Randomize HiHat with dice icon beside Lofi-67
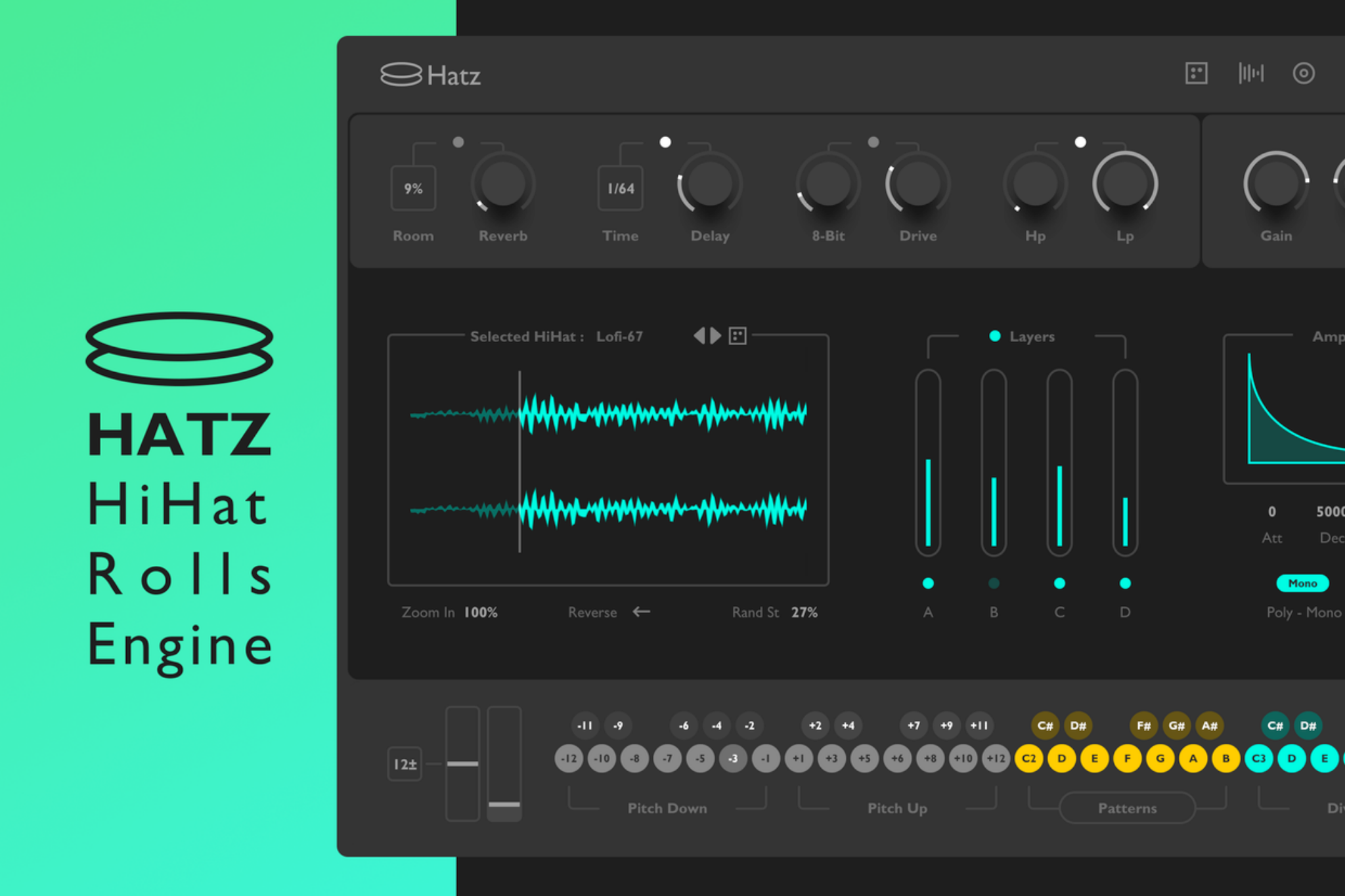The image size is (1345, 896). tap(738, 336)
